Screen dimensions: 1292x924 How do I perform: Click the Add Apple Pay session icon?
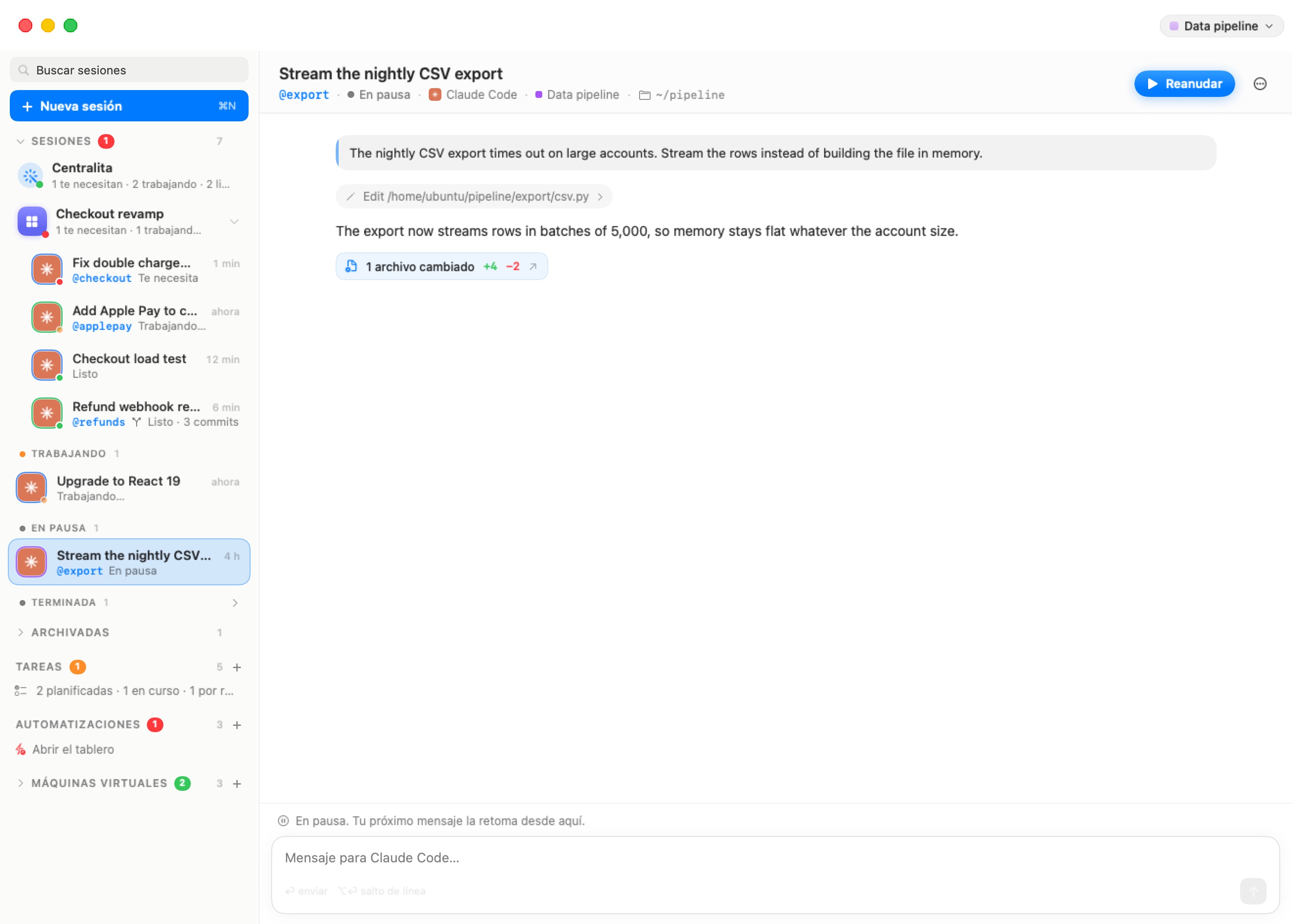click(x=47, y=317)
